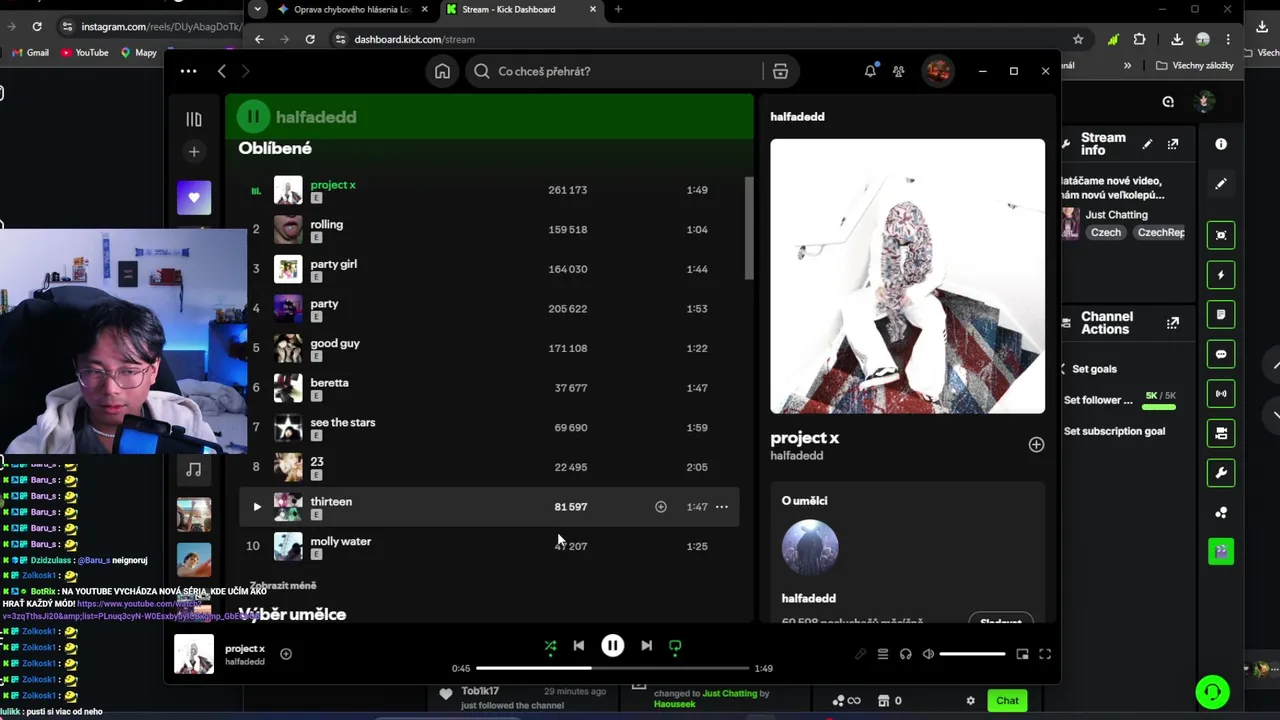Add now-playing project x to library
This screenshot has width=1280, height=720.
point(286,654)
